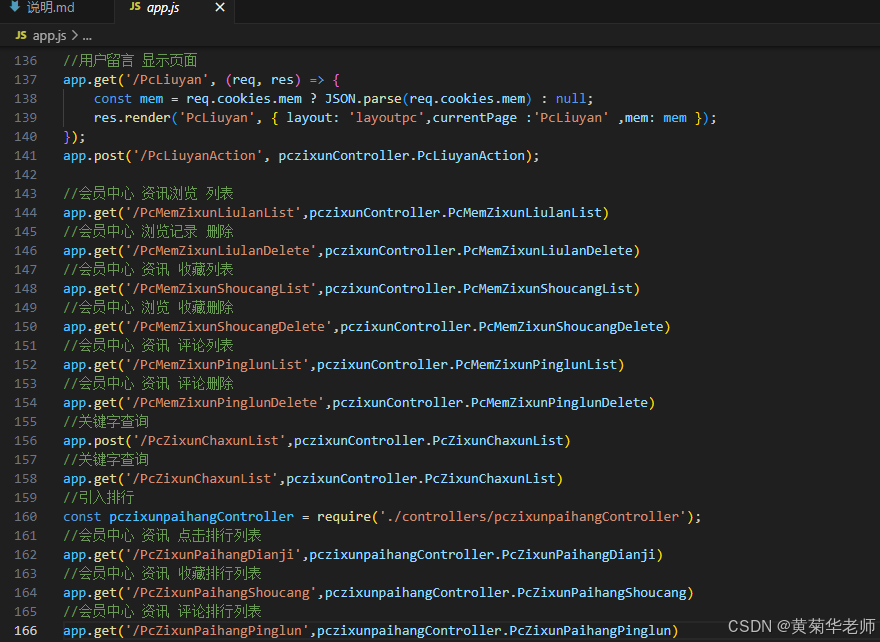Click the JS file icon on app.js tab
Screen dimensions: 880x642
(x=135, y=7)
